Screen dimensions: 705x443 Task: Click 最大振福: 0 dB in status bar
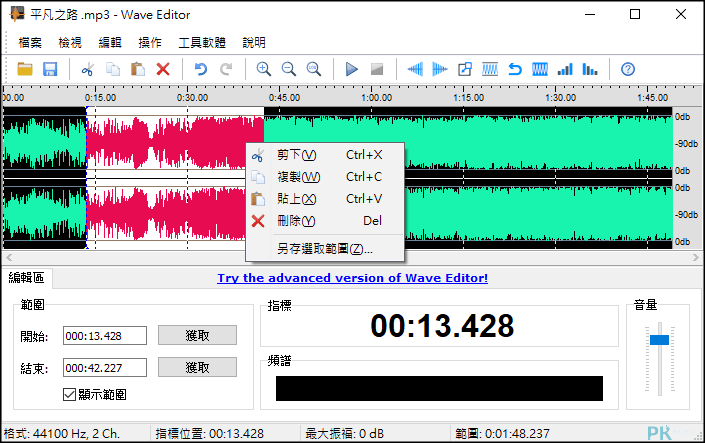[344, 434]
